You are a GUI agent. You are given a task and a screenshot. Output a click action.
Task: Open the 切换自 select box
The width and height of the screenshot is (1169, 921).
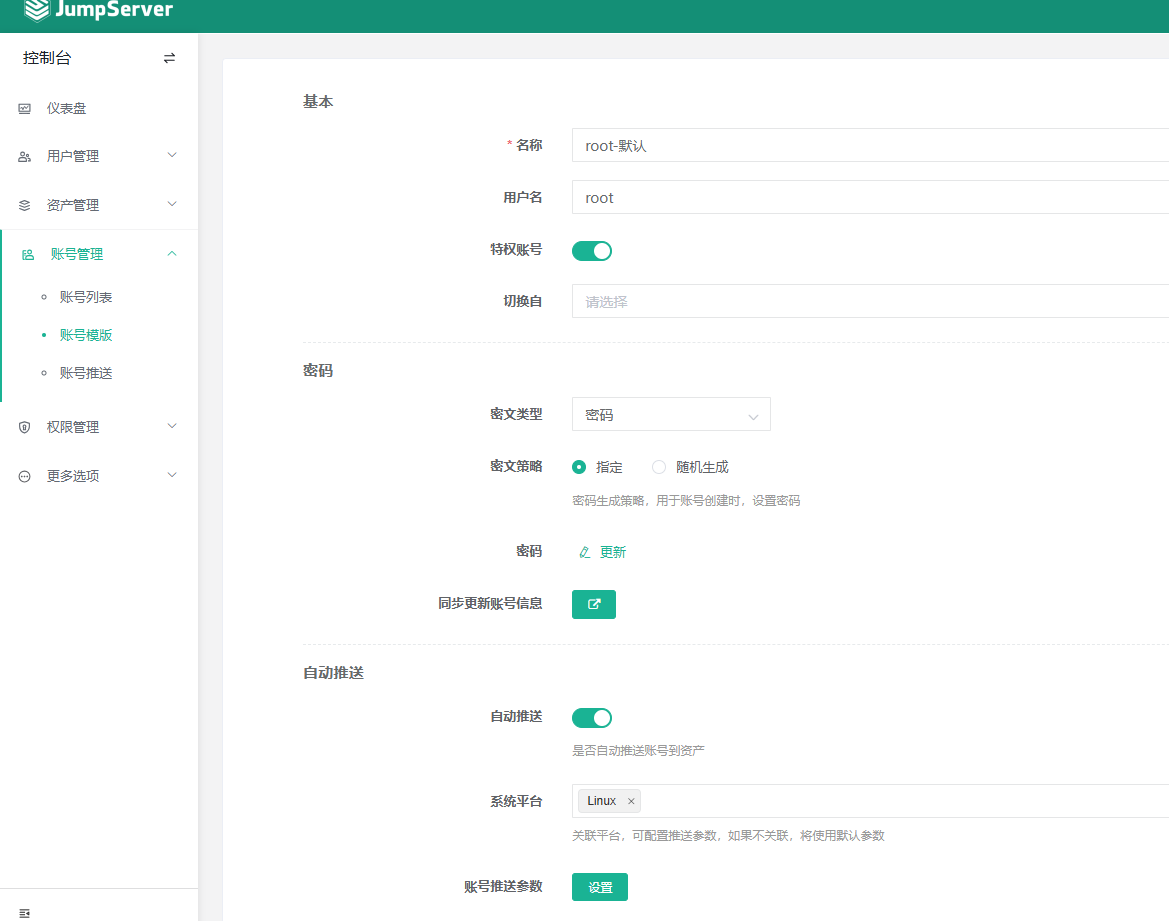pyautogui.click(x=870, y=301)
